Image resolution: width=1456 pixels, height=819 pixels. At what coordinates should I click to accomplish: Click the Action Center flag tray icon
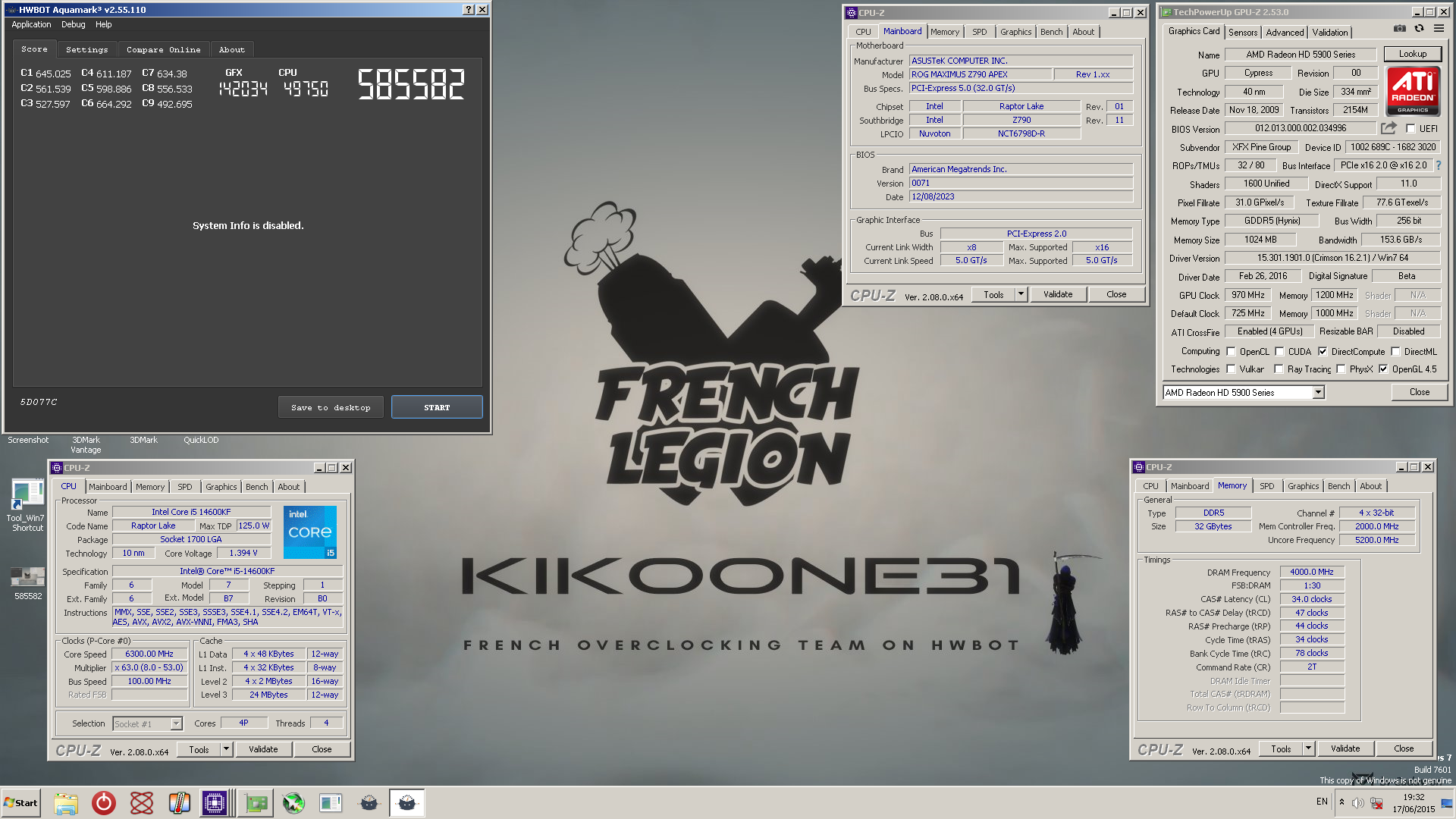1376,803
